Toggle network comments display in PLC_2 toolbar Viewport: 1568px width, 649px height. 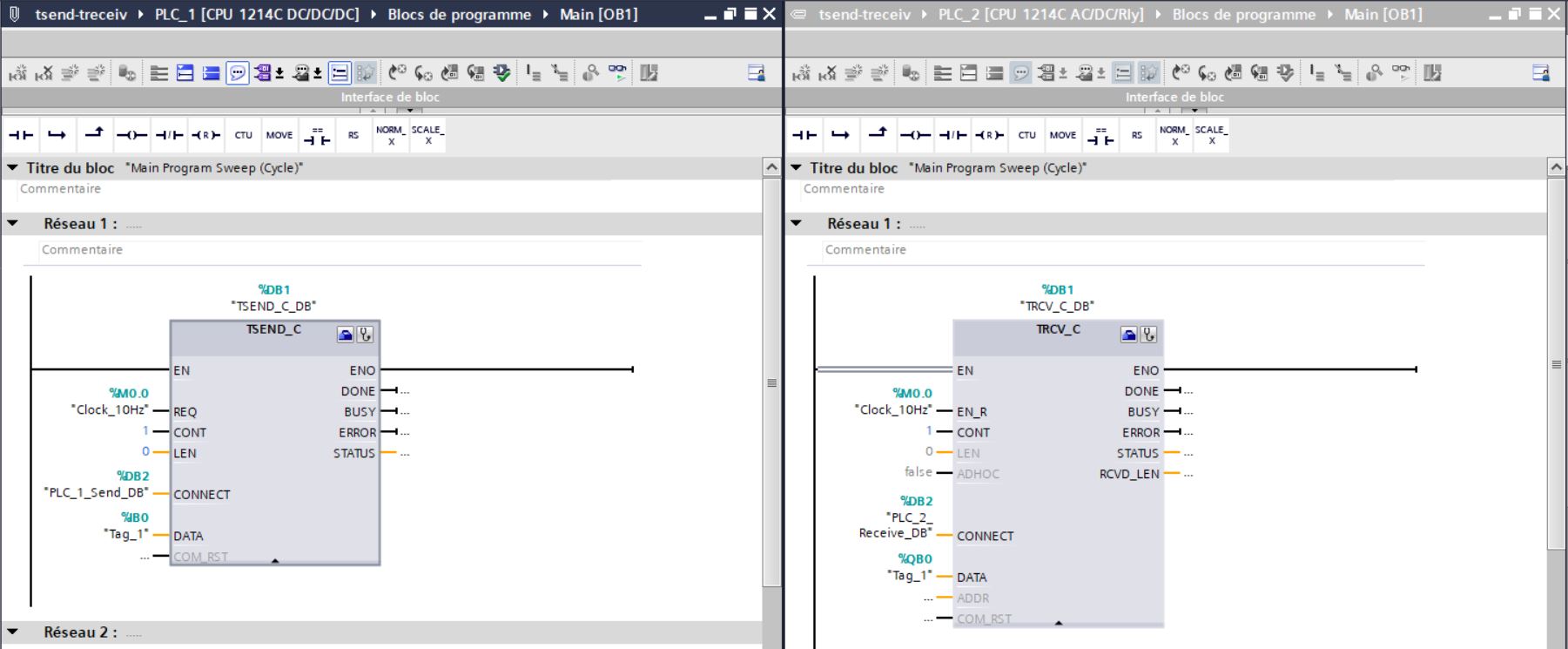click(1020, 74)
